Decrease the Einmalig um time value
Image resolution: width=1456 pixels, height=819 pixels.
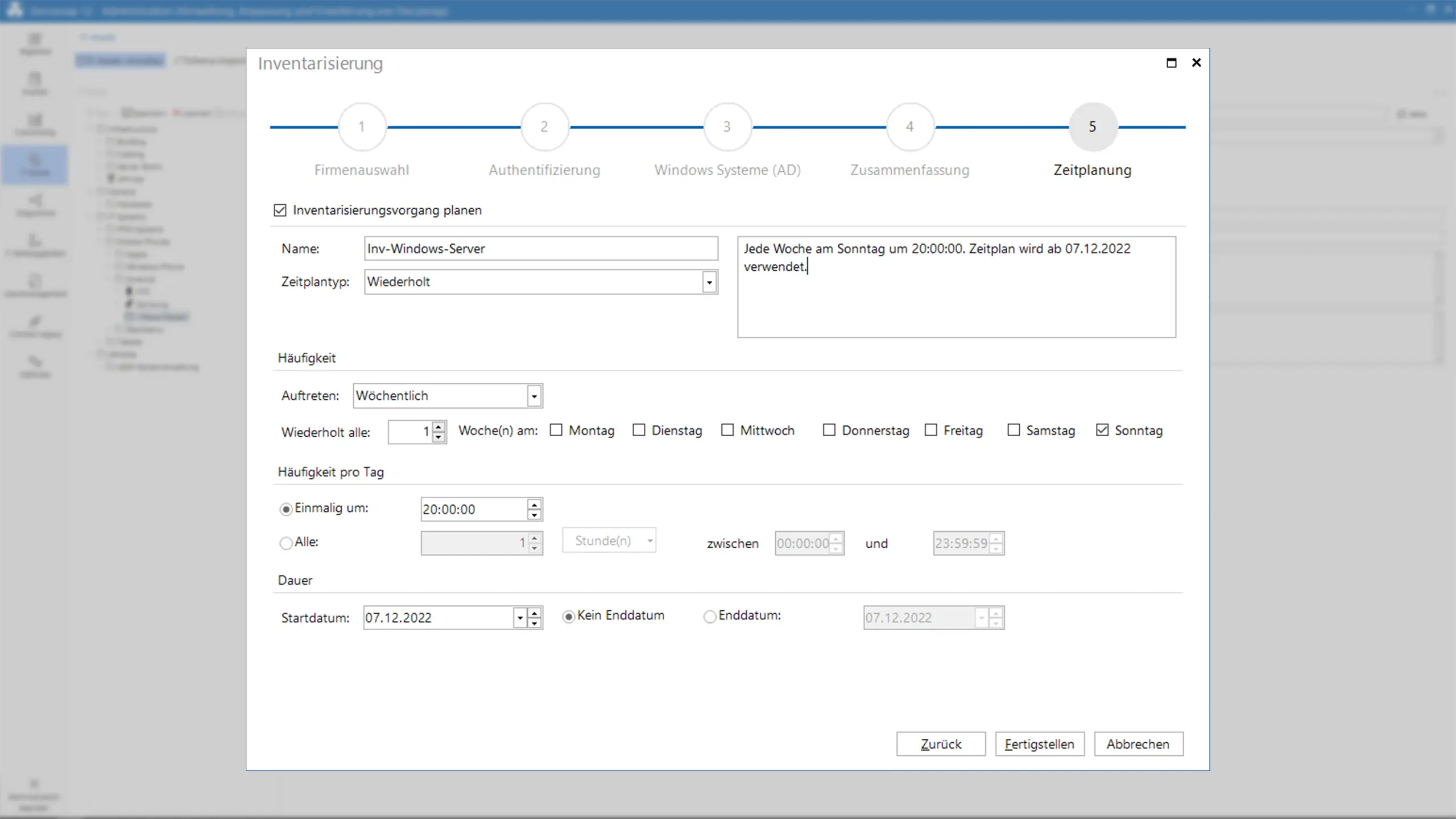534,515
